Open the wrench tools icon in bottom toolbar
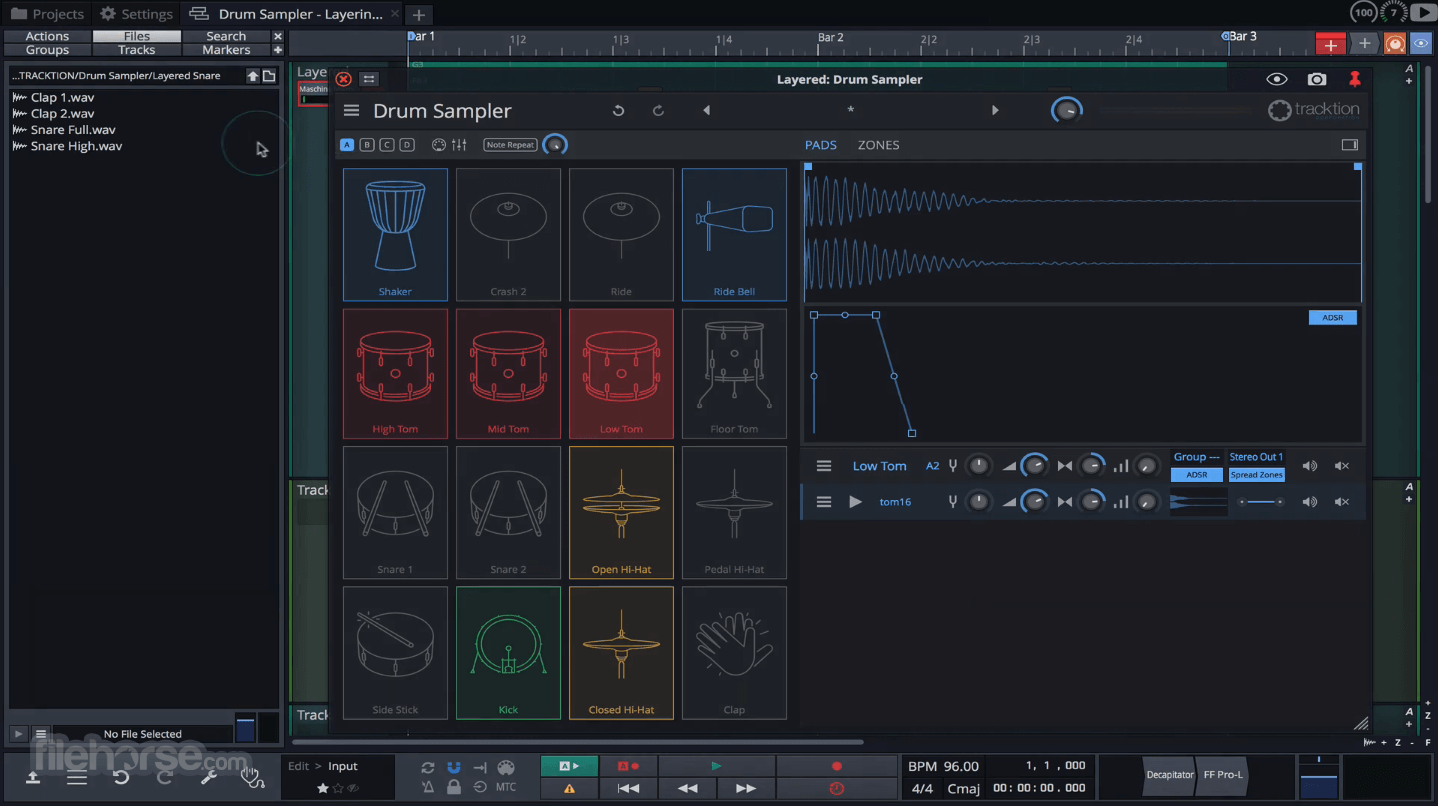 [209, 776]
